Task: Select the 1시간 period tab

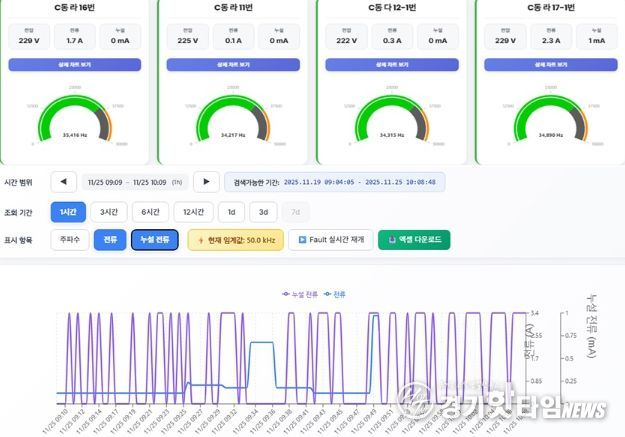Action: pos(68,211)
